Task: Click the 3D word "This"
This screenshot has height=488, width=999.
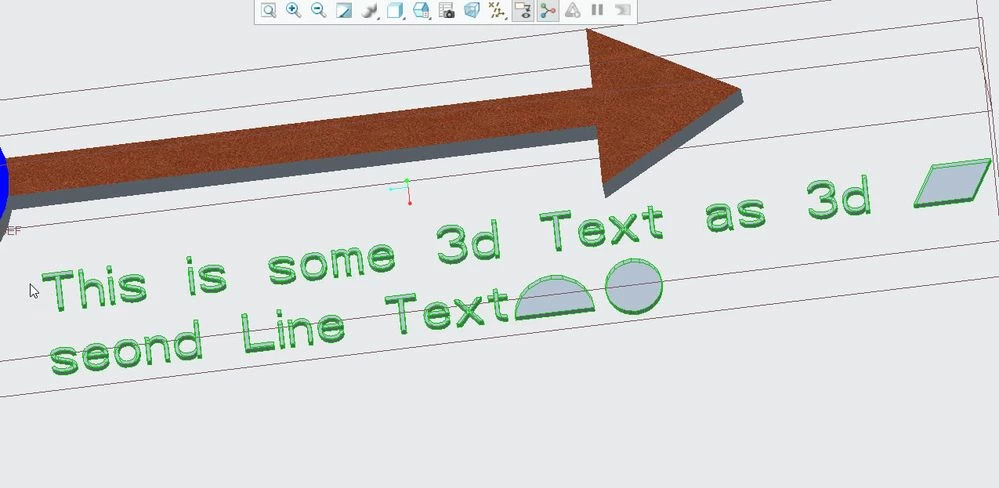Action: tap(94, 289)
